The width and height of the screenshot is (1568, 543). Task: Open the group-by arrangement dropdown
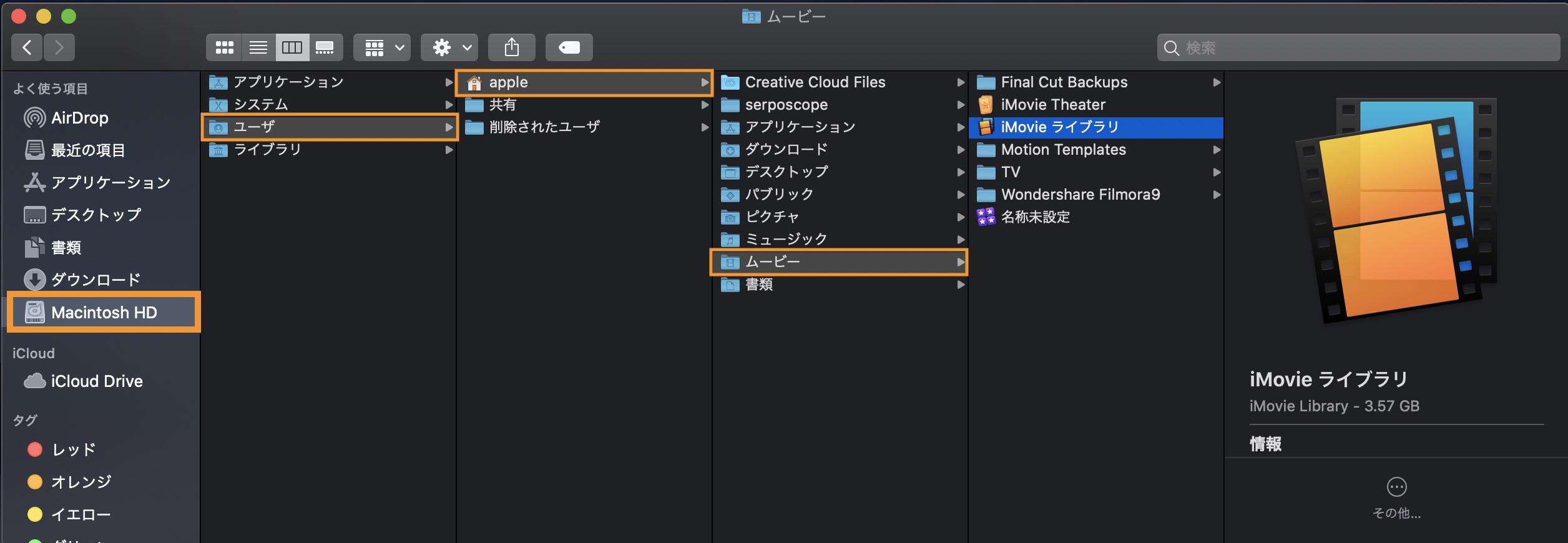click(x=382, y=47)
